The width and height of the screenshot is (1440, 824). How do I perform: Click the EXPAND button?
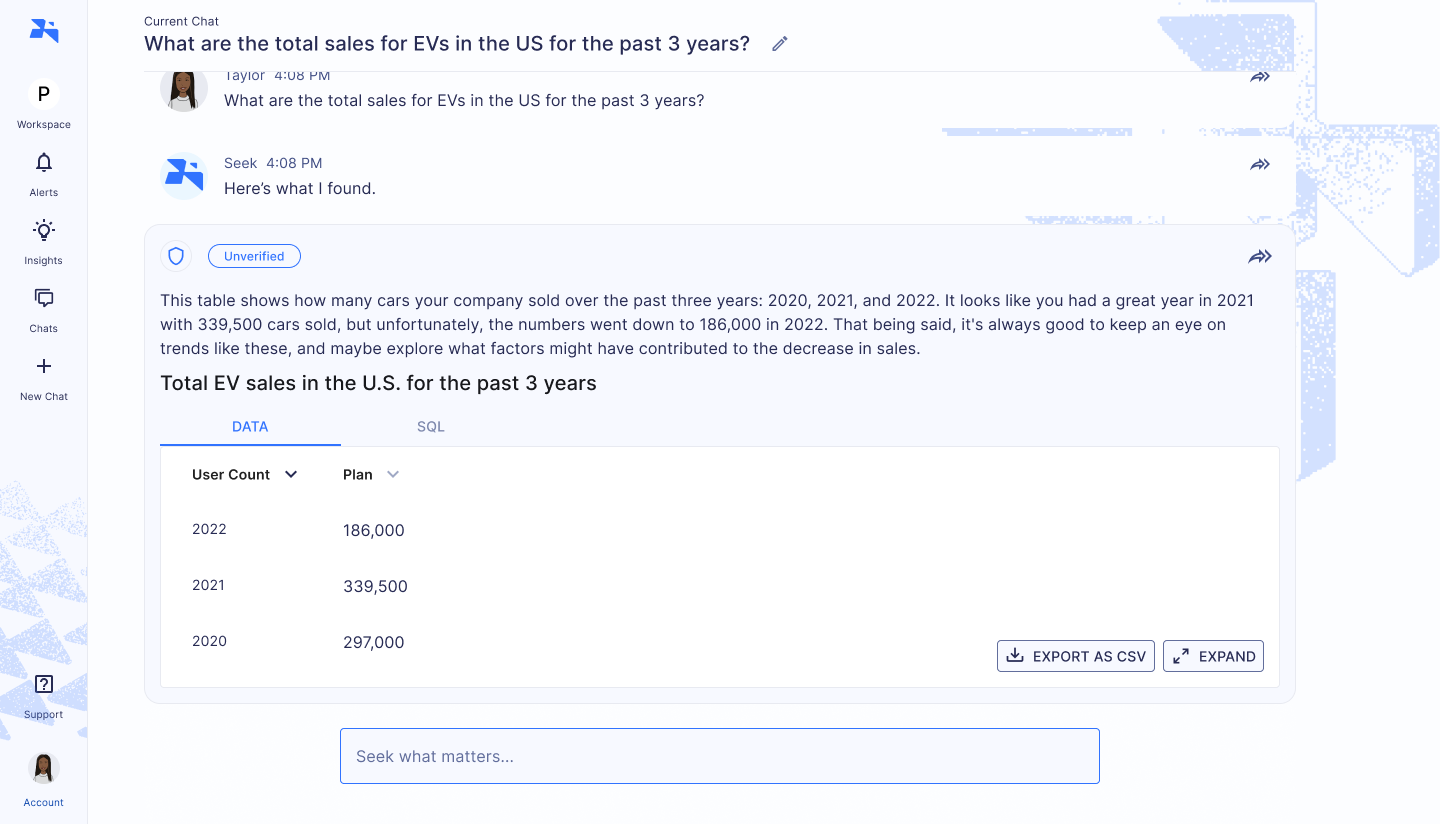click(x=1213, y=656)
